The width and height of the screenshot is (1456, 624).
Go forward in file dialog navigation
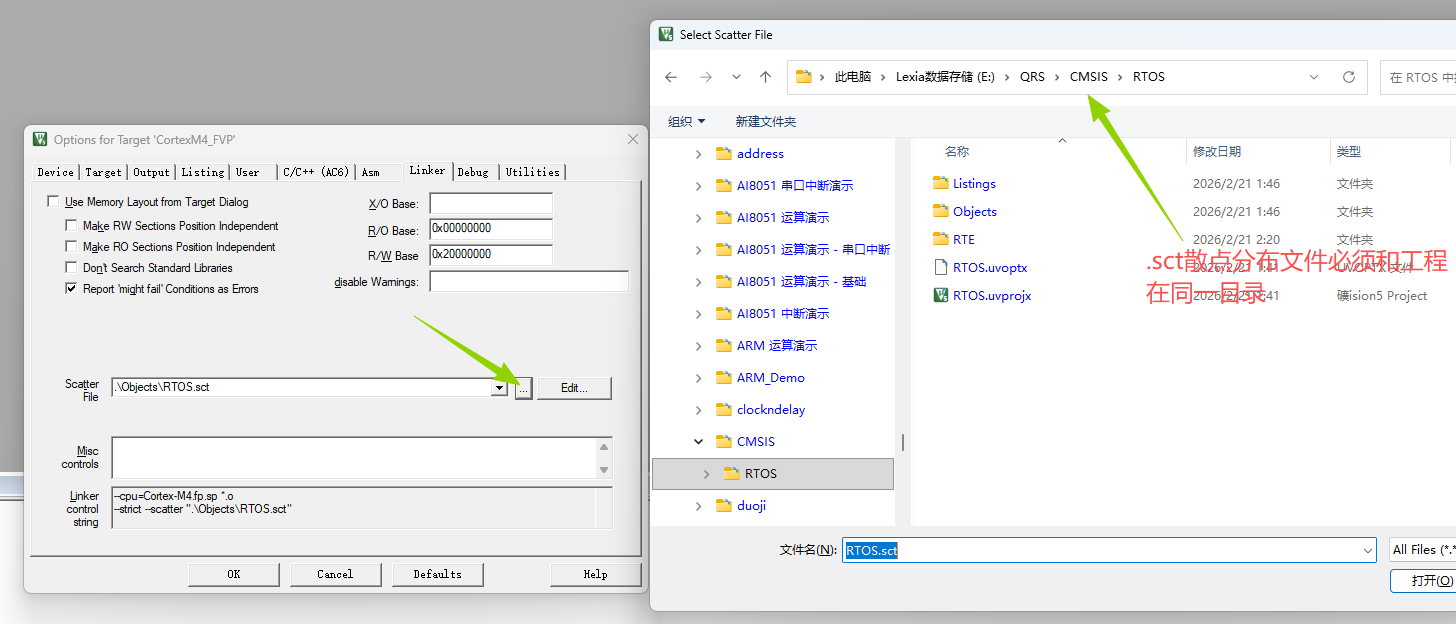click(x=706, y=77)
